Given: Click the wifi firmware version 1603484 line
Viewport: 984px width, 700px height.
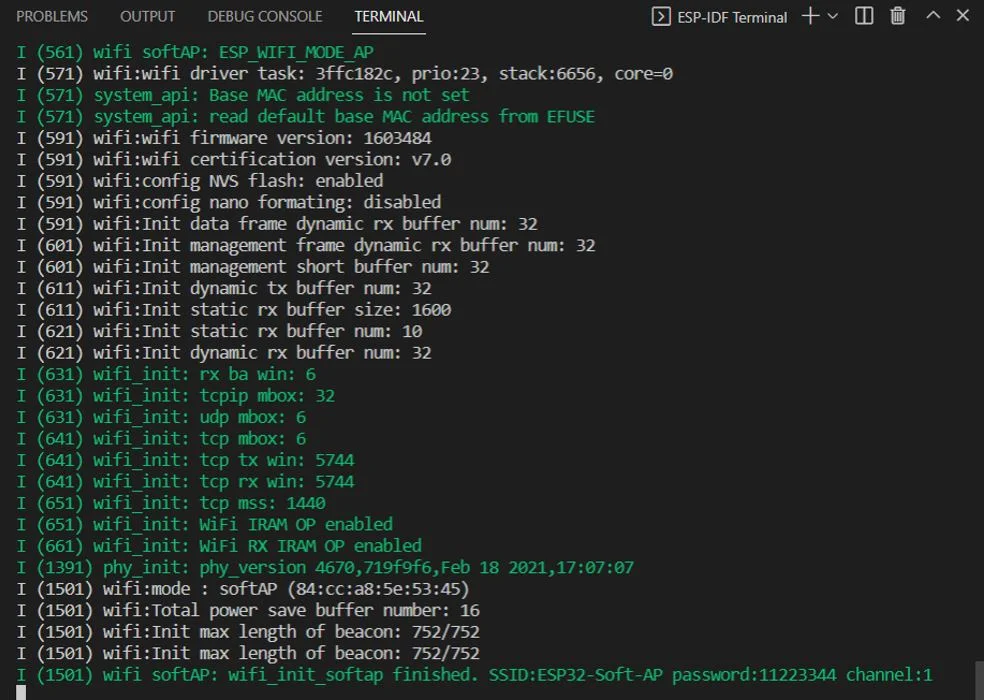Looking at the screenshot, I should [224, 138].
